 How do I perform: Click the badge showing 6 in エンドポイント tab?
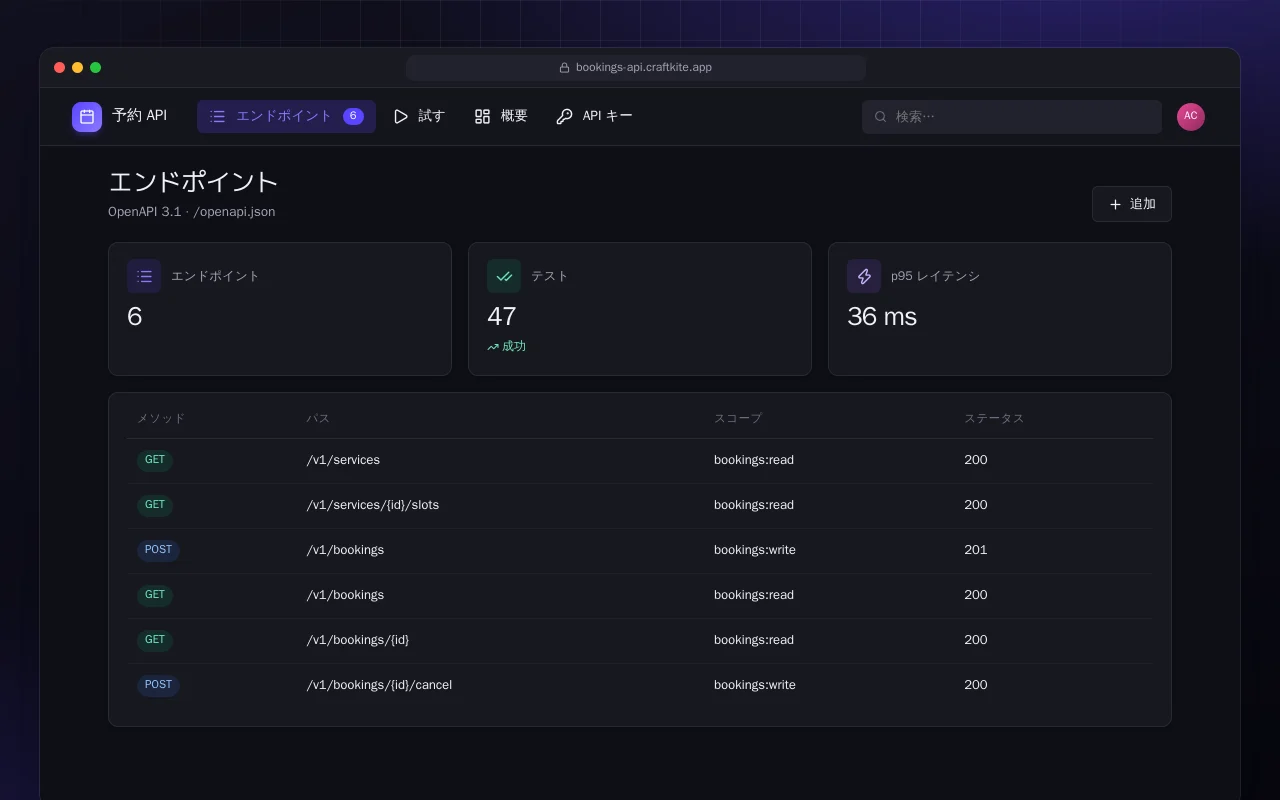[x=353, y=116]
